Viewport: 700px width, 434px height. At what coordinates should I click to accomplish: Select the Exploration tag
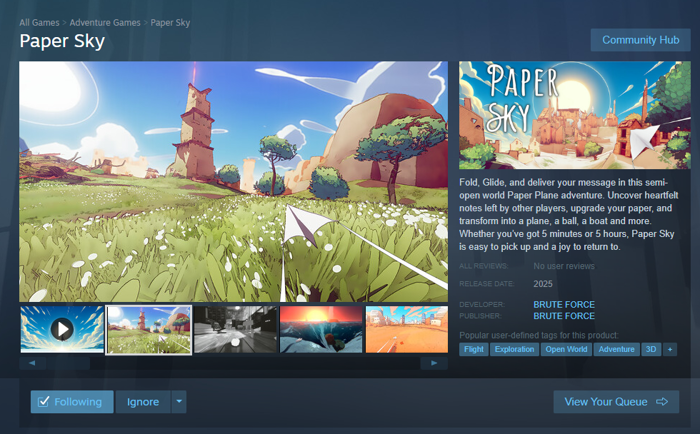tap(514, 349)
